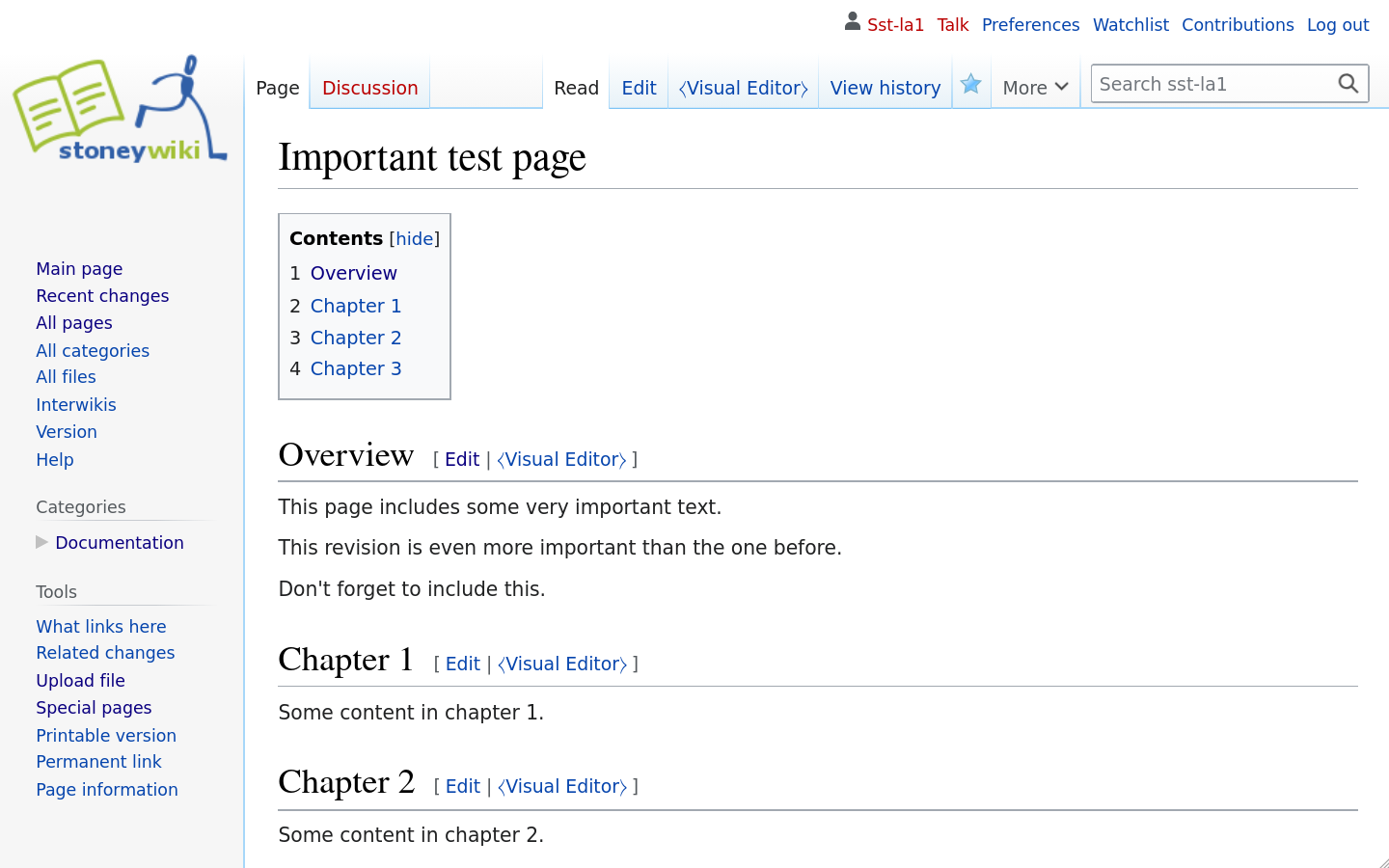The height and width of the screenshot is (868, 1389).
Task: Open the More dropdown menu
Action: coord(1035,88)
